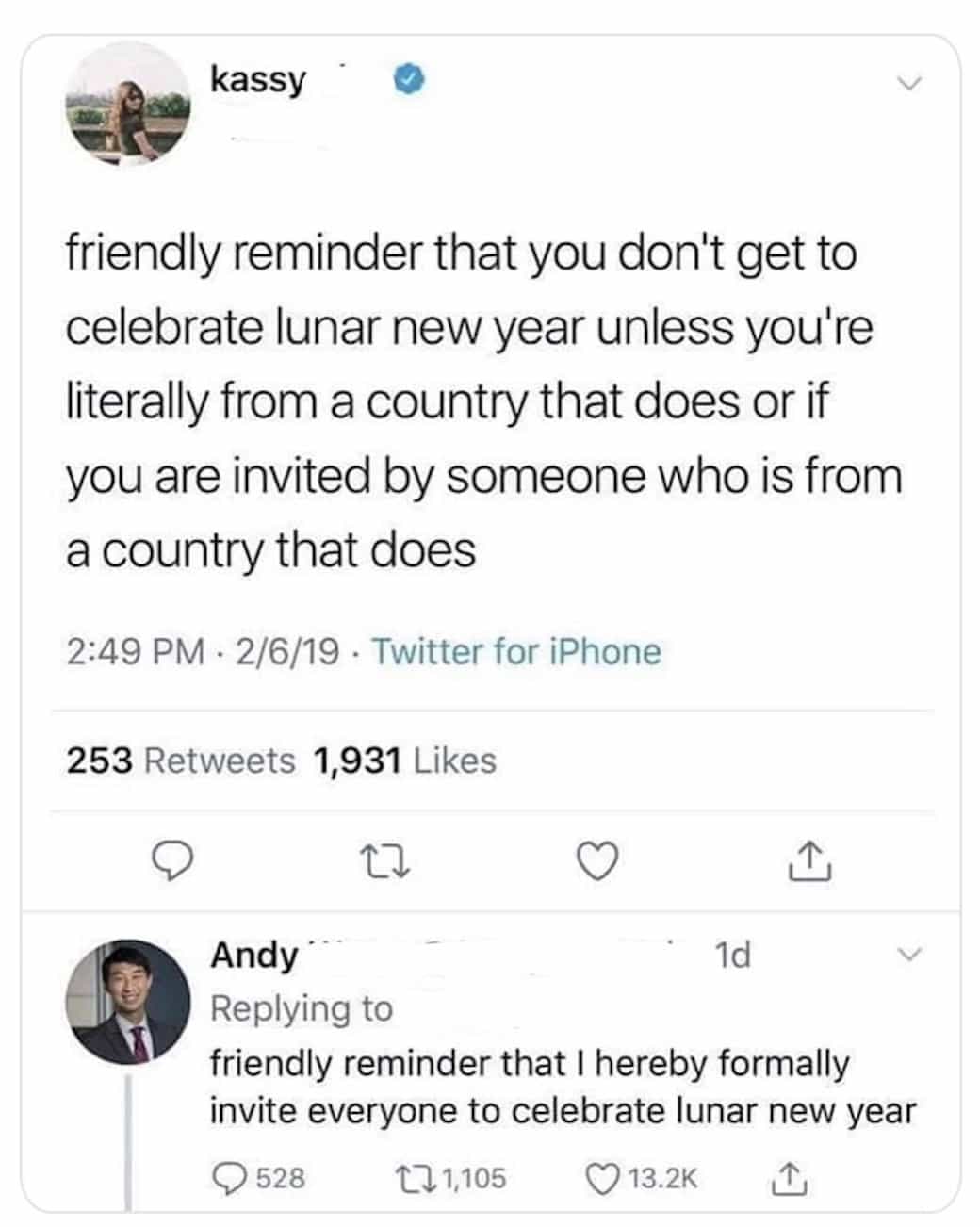Like kassy's tweet with the heart icon

pos(599,860)
